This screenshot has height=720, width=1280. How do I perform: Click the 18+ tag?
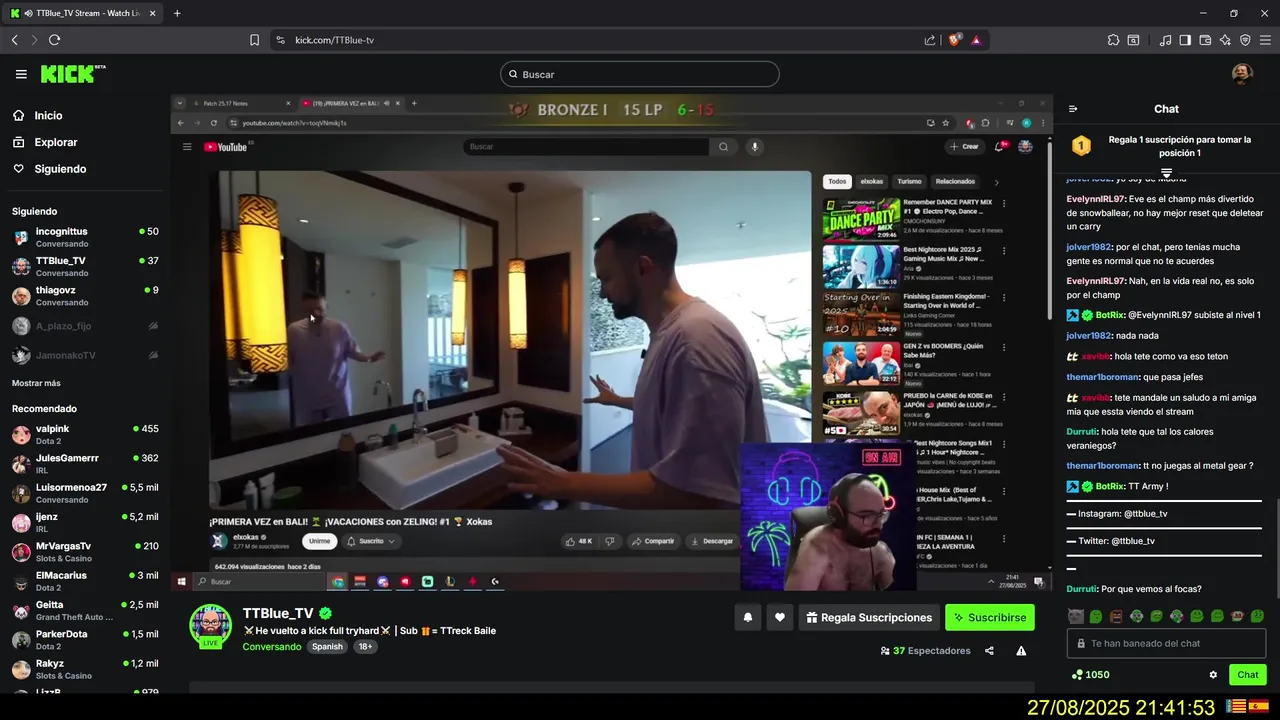[365, 647]
